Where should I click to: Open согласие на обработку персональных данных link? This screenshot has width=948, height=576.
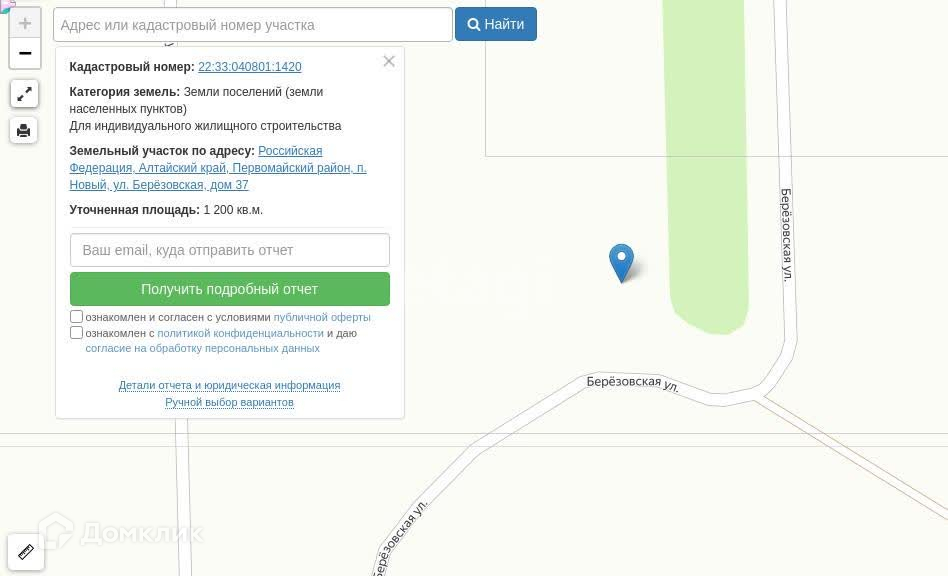(203, 348)
